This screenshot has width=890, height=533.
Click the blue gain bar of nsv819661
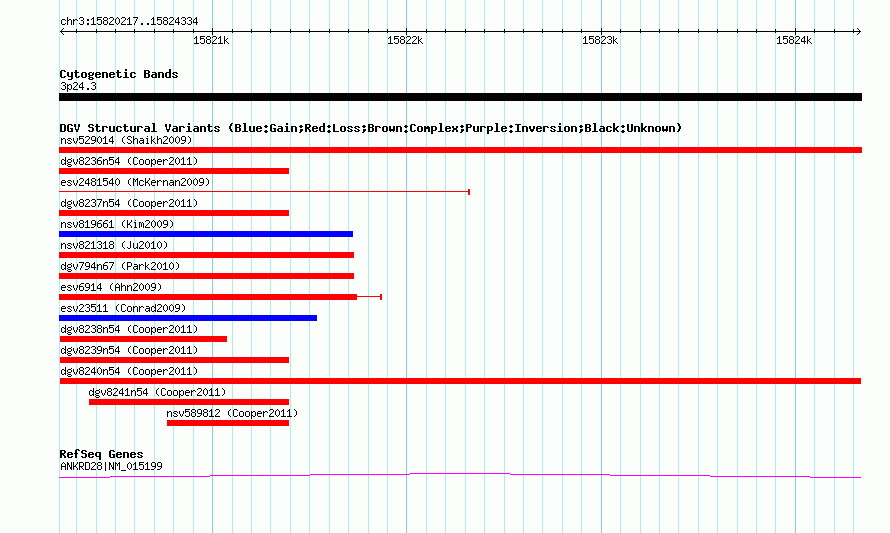pyautogui.click(x=206, y=234)
